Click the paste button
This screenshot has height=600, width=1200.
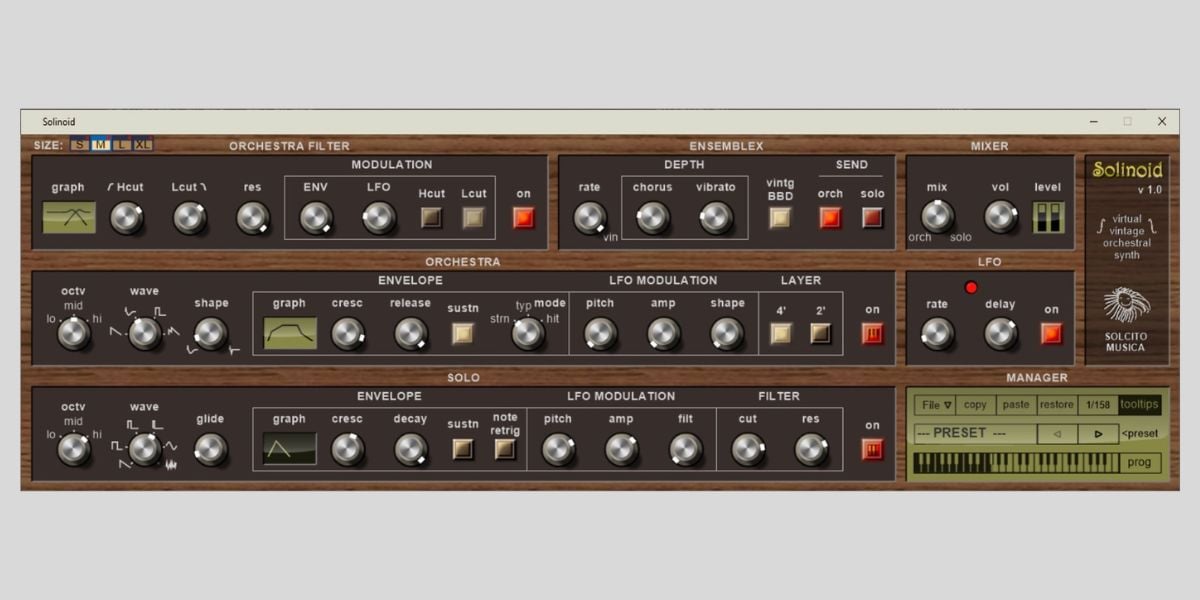point(1015,405)
